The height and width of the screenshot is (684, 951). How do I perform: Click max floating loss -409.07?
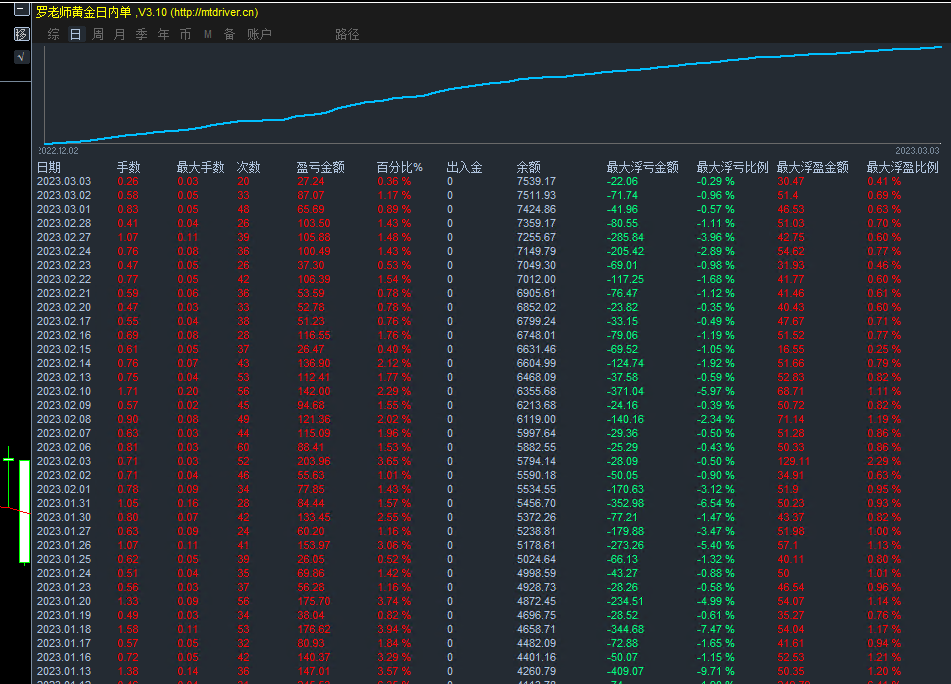625,671
